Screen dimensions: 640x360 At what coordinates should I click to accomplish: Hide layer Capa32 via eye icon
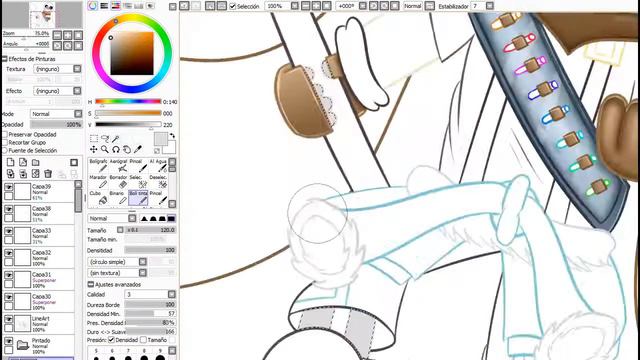click(9, 253)
